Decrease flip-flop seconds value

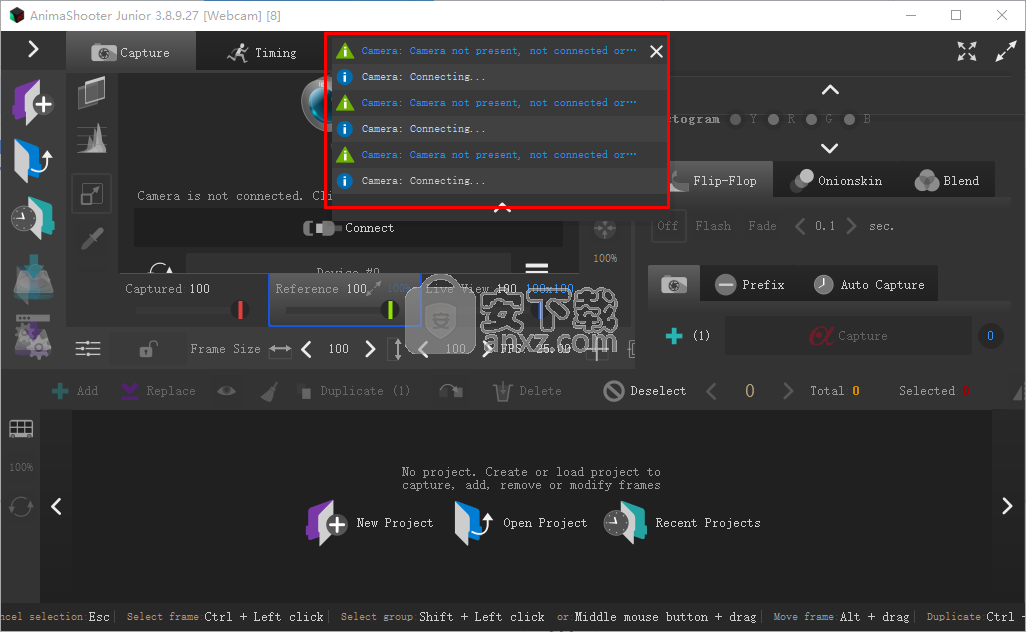pyautogui.click(x=800, y=226)
